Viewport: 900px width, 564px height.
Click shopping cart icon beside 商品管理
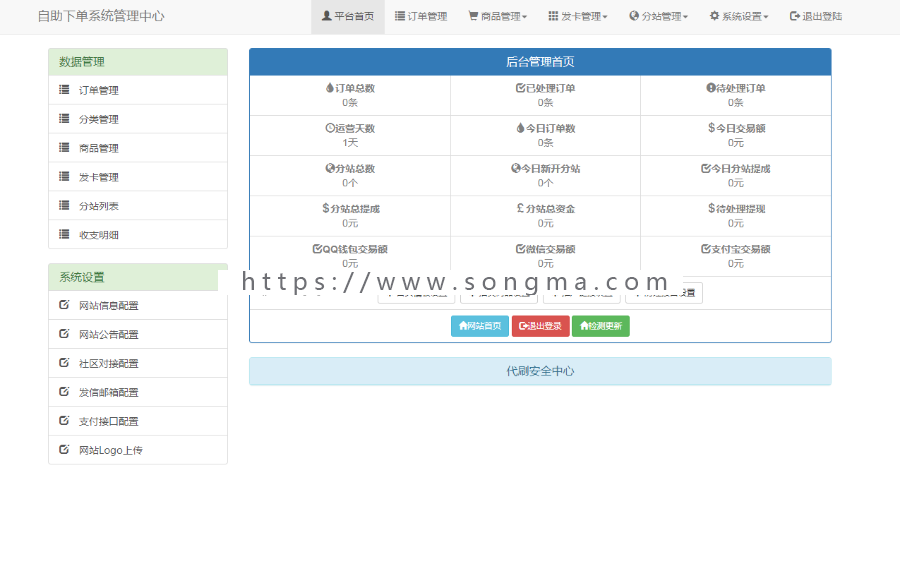473,16
